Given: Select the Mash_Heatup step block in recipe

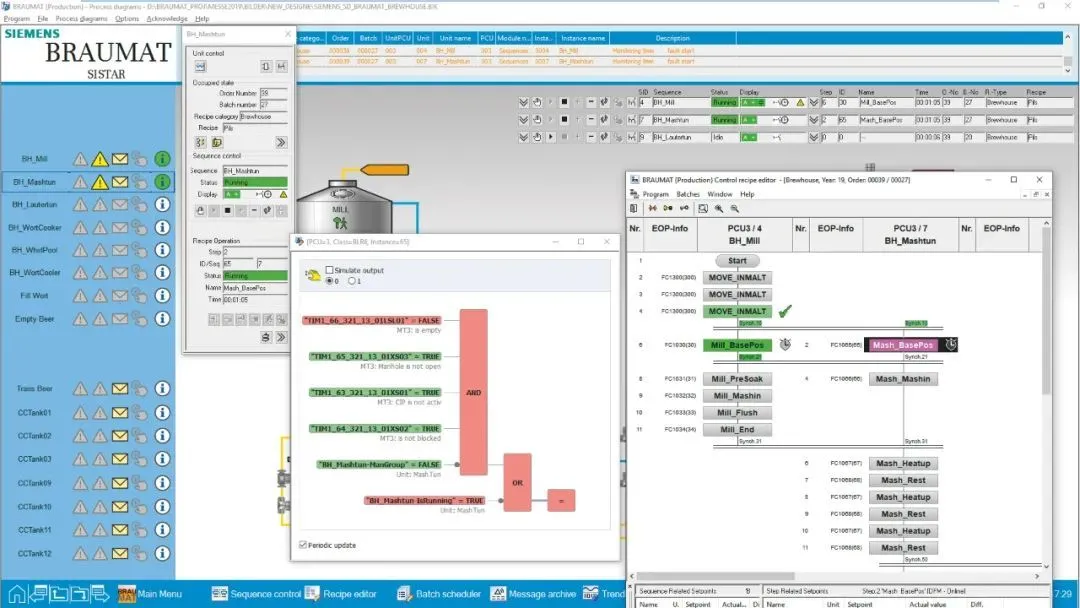Looking at the screenshot, I should pyautogui.click(x=903, y=463).
